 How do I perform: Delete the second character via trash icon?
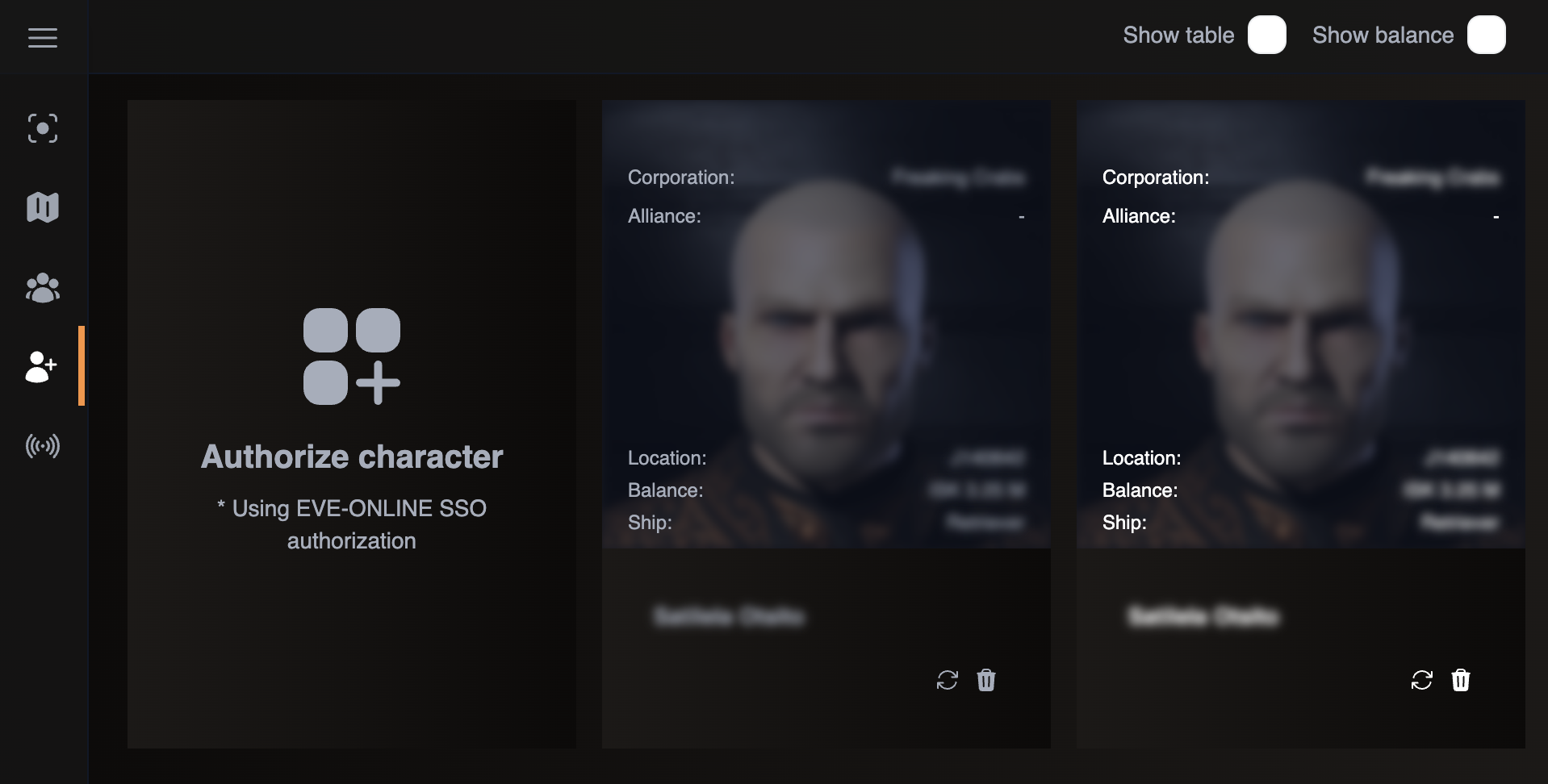[1461, 680]
